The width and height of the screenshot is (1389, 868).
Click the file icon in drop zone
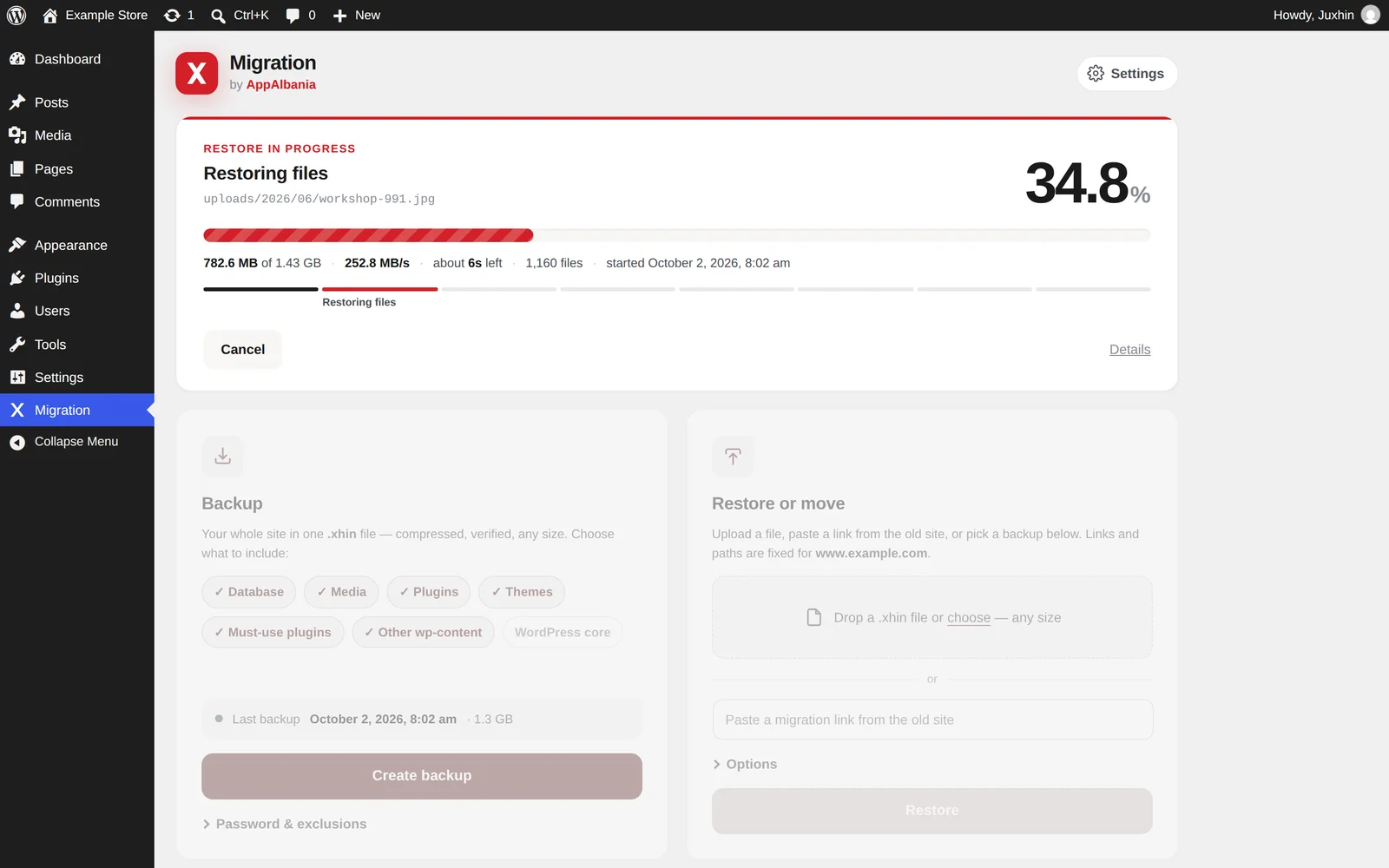coord(814,617)
